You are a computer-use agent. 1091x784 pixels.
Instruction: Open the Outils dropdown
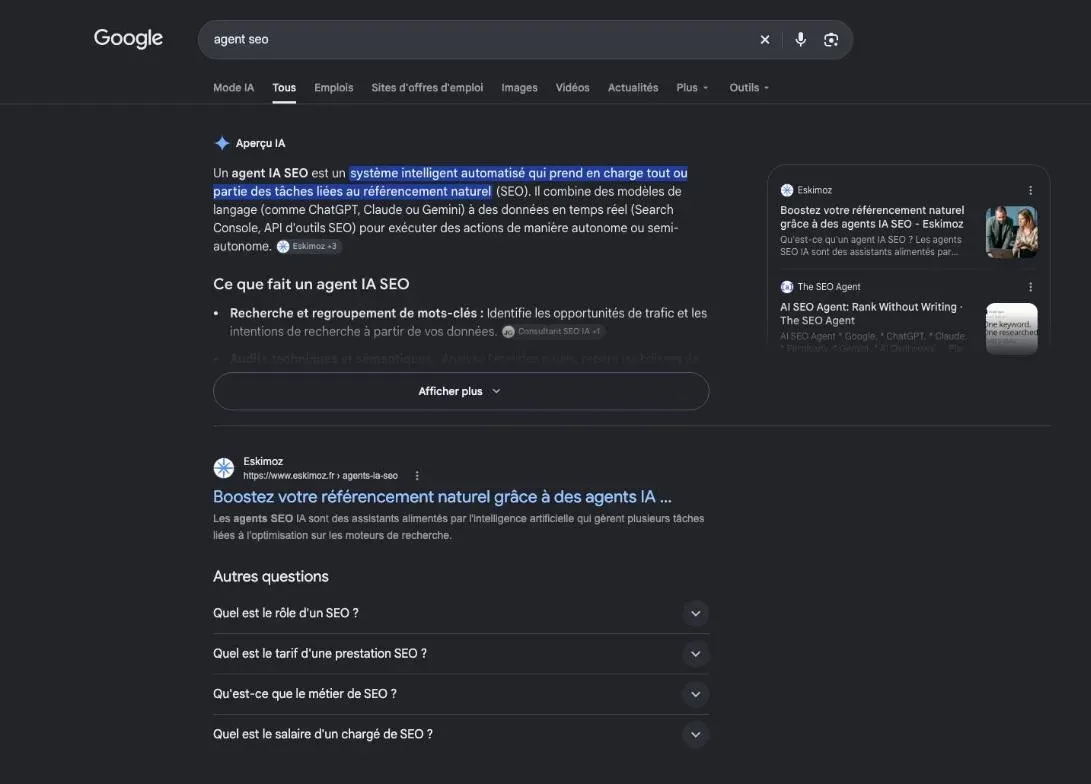(749, 88)
